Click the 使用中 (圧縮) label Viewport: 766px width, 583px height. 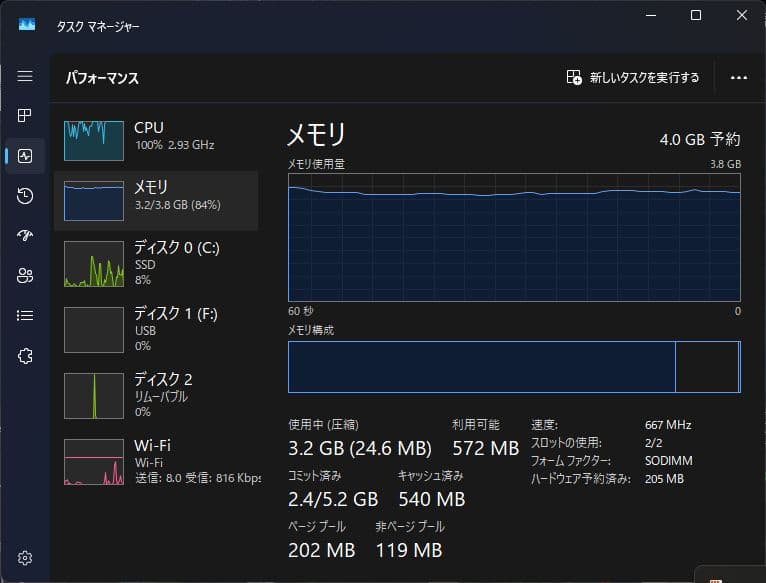click(x=323, y=425)
